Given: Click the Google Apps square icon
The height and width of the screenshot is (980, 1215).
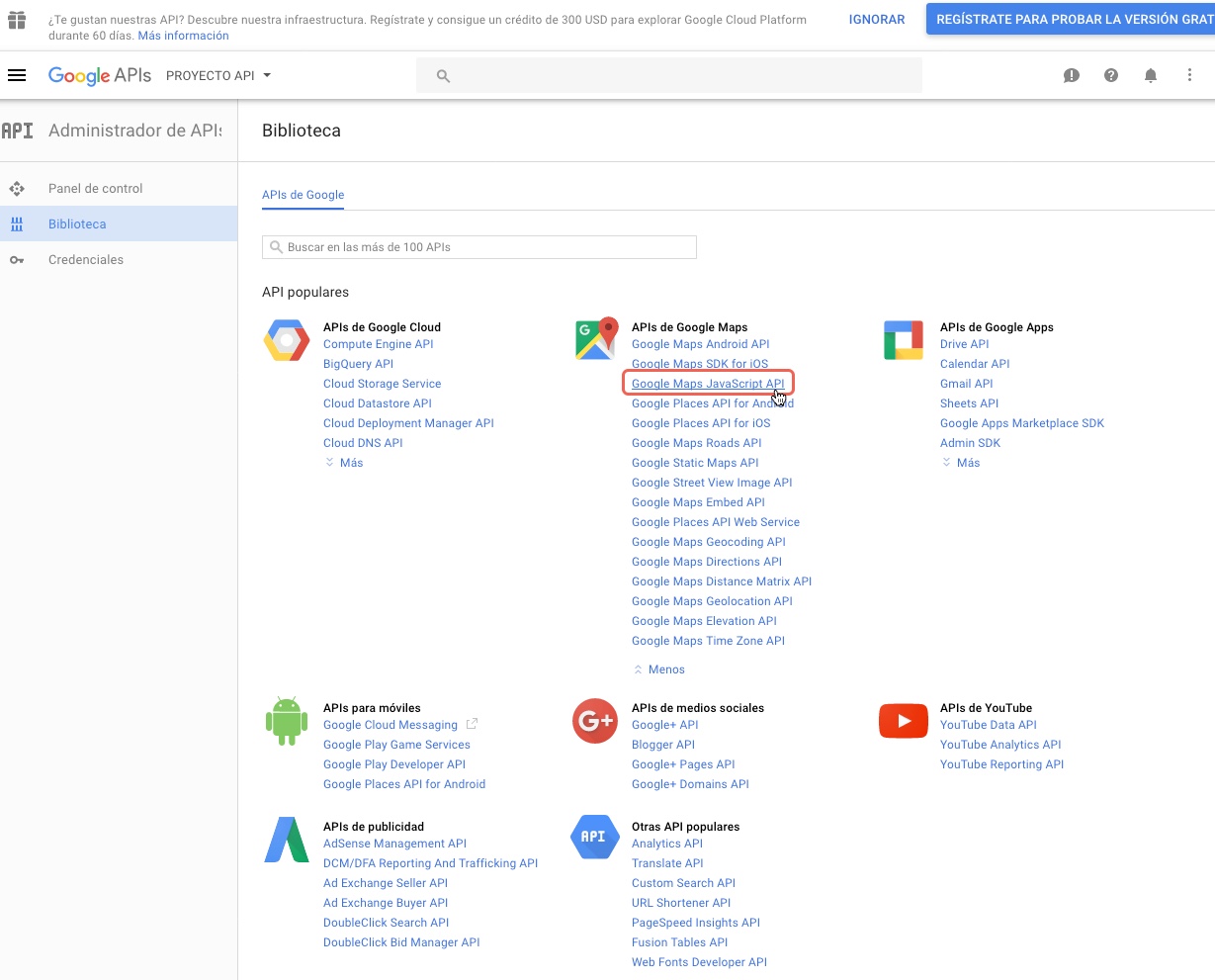Looking at the screenshot, I should click(904, 340).
